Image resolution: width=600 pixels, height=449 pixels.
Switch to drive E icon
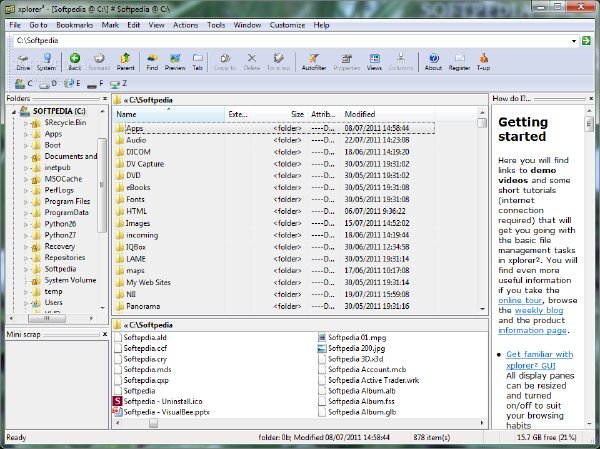[72, 83]
